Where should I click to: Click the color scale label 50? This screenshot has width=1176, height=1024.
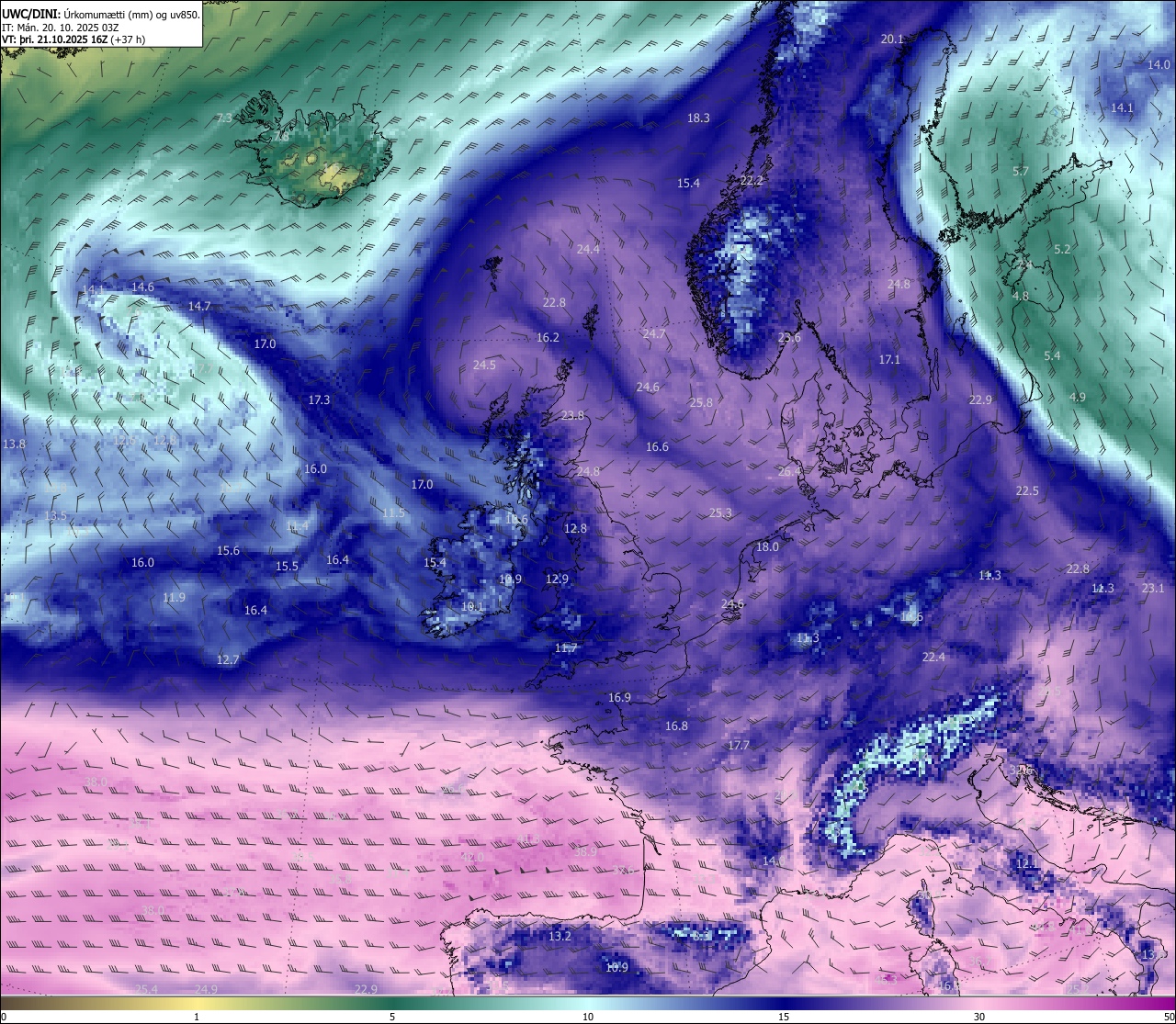(1169, 1017)
